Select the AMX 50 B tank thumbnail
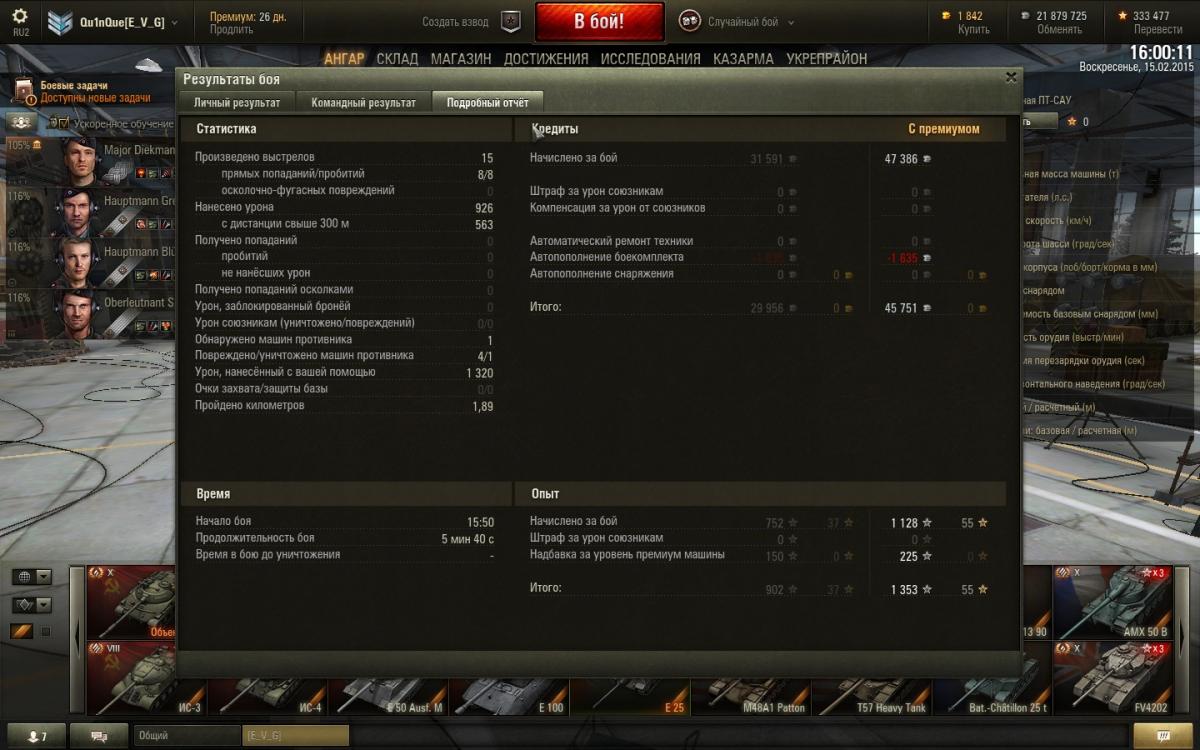The width and height of the screenshot is (1200, 750). [1112, 603]
